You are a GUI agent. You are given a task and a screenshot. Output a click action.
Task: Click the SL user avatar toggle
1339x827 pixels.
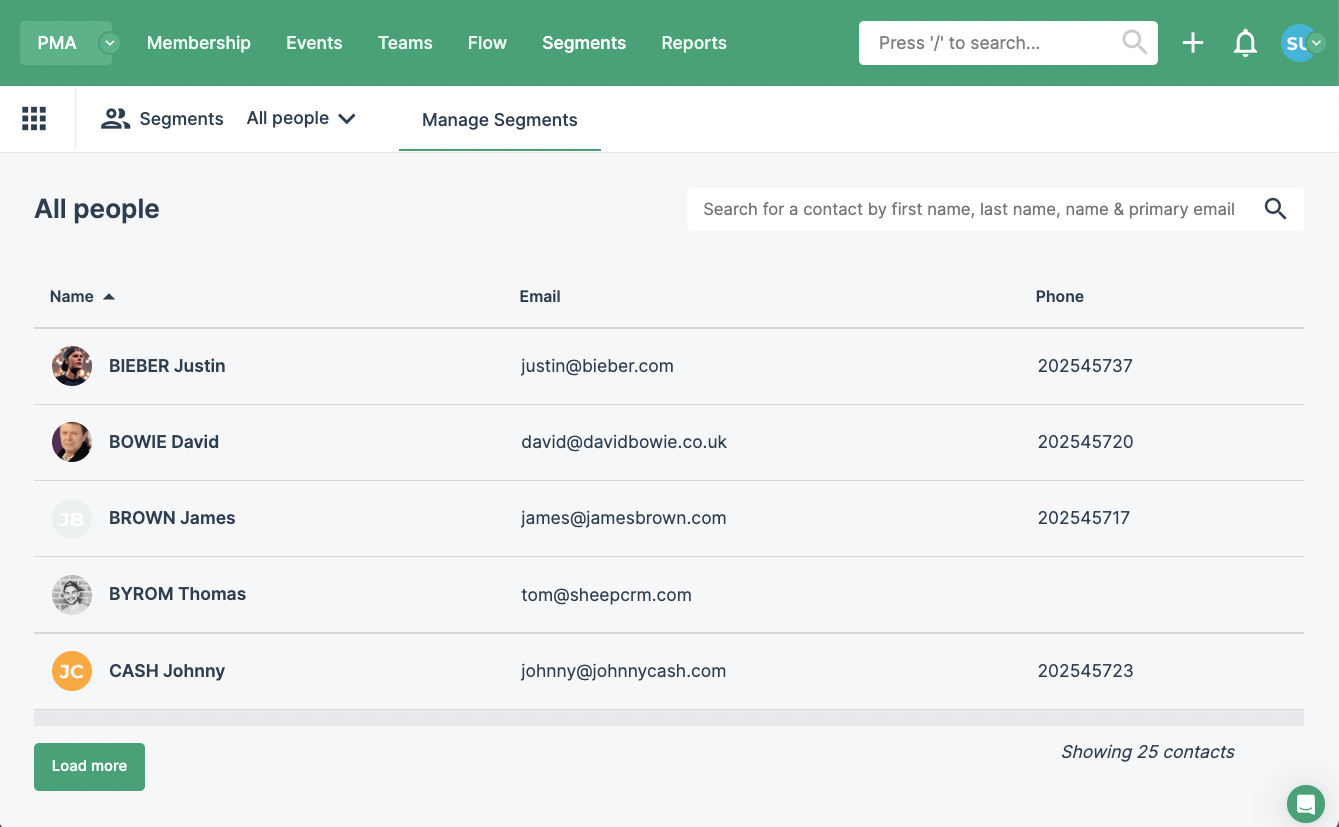click(x=1297, y=42)
